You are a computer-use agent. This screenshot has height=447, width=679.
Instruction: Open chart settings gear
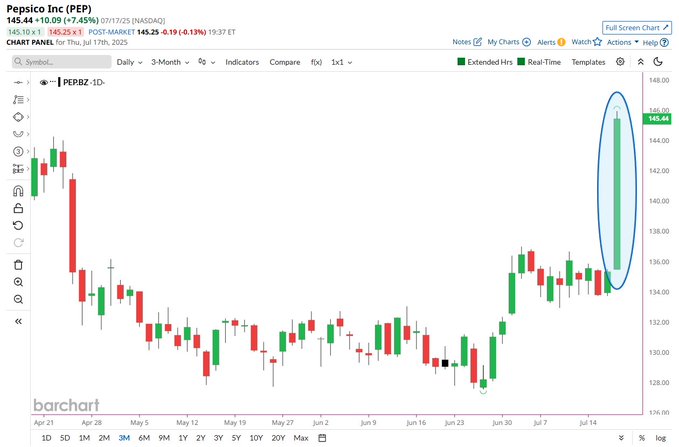620,62
